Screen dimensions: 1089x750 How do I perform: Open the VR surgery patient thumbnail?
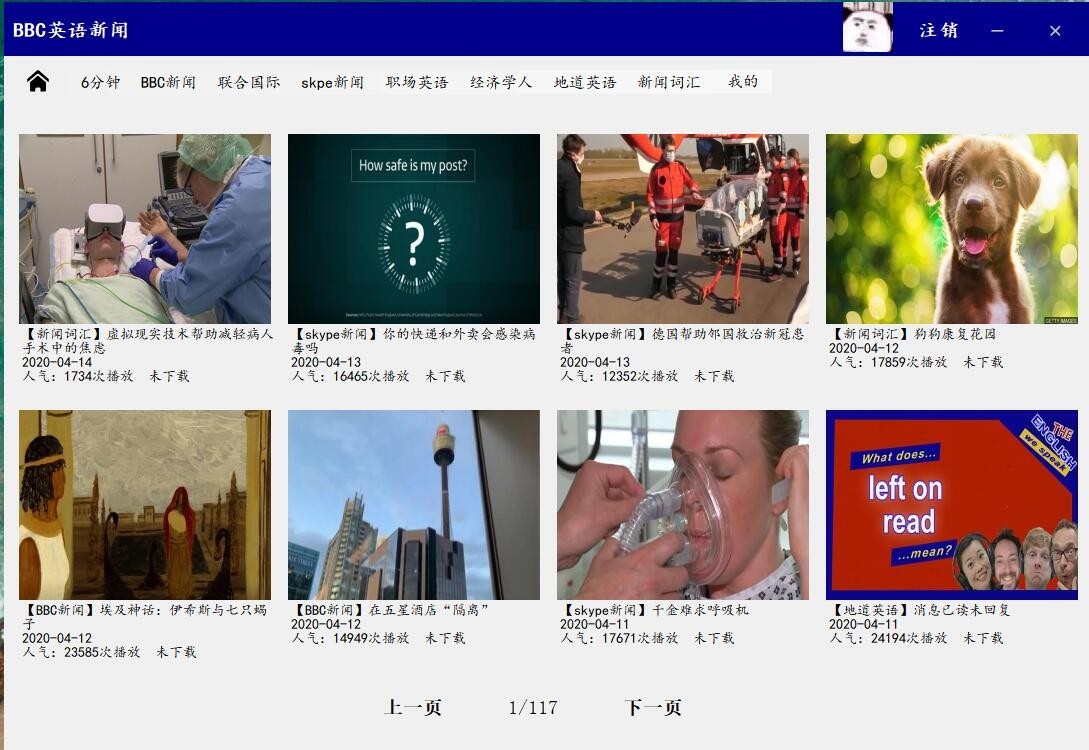point(144,228)
